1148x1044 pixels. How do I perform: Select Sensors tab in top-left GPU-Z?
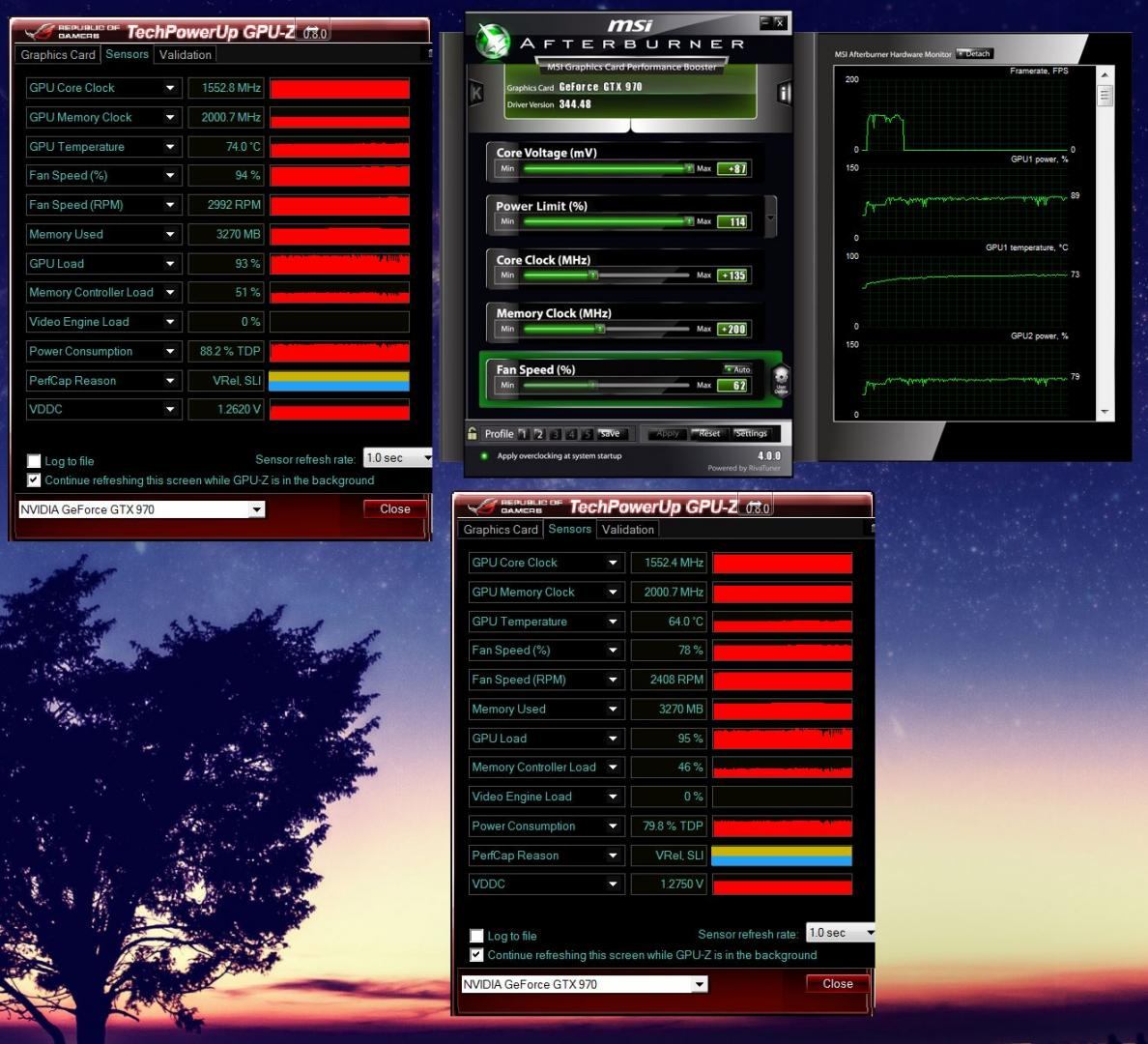[x=127, y=53]
